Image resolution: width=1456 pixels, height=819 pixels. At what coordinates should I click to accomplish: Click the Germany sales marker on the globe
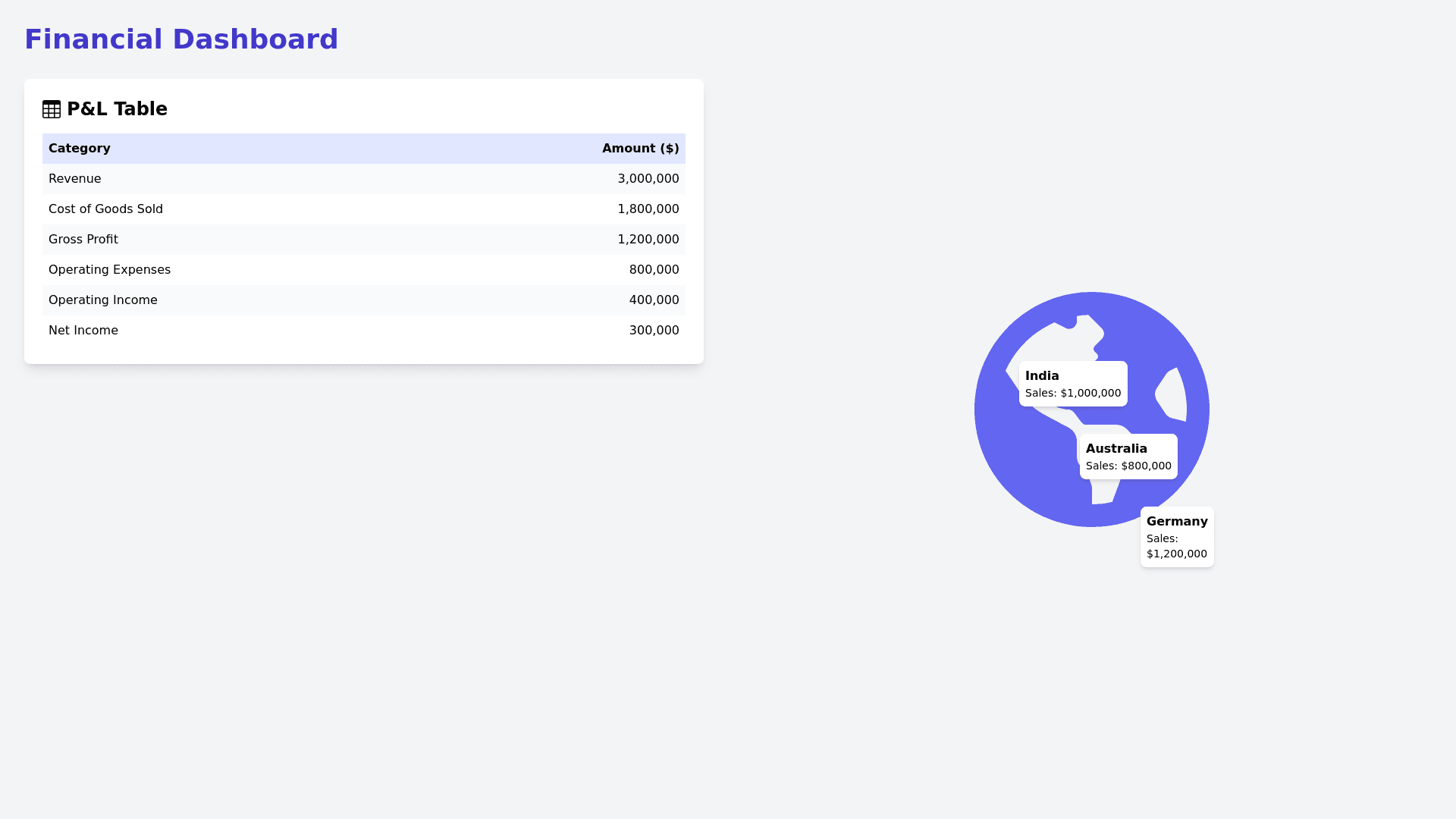[x=1177, y=537]
